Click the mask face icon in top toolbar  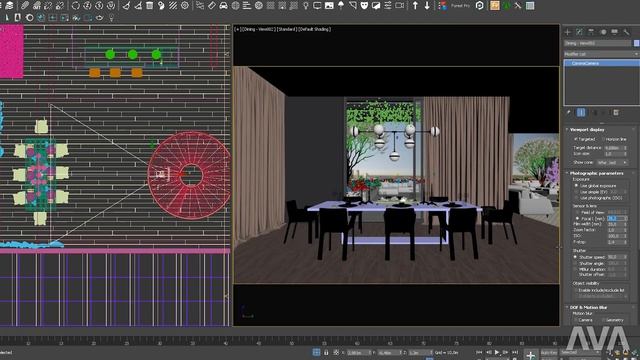point(364,6)
